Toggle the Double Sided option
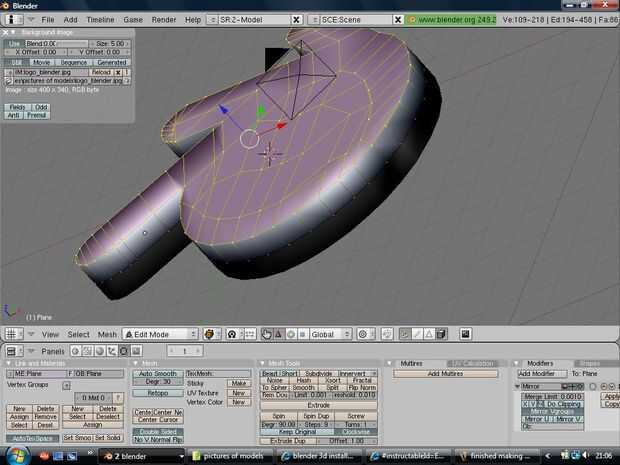Viewport: 620px width, 465px height. click(158, 432)
